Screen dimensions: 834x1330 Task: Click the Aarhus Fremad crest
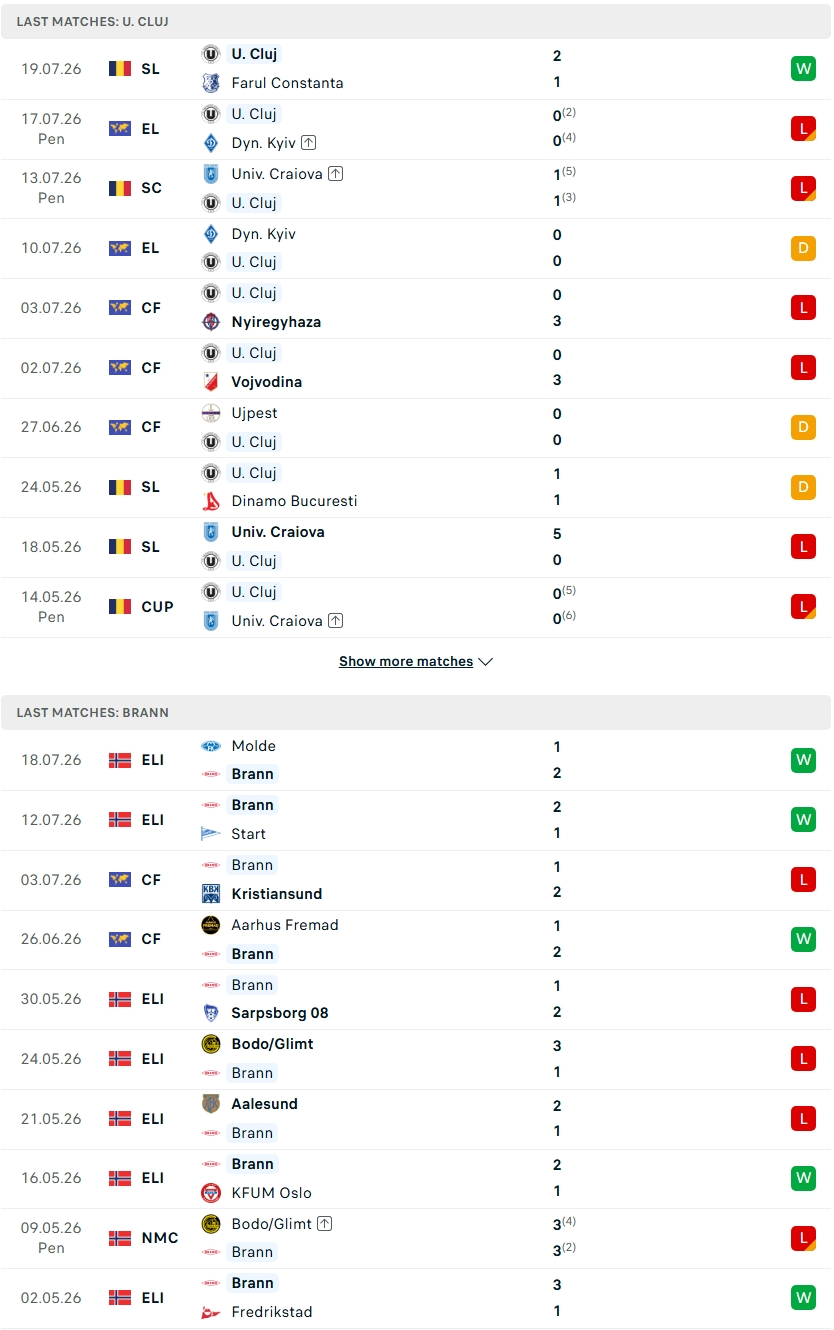[211, 925]
